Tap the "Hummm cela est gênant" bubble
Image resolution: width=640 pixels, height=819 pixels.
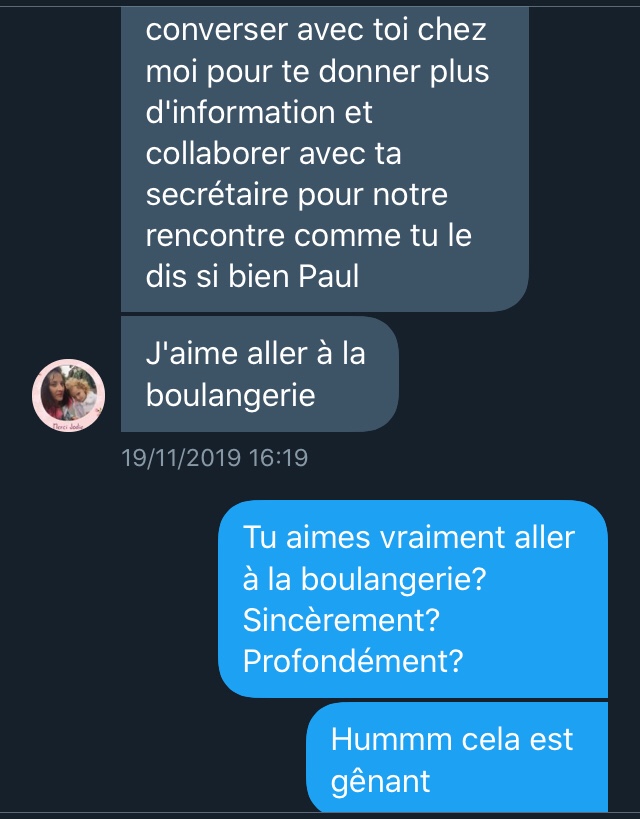point(457,757)
